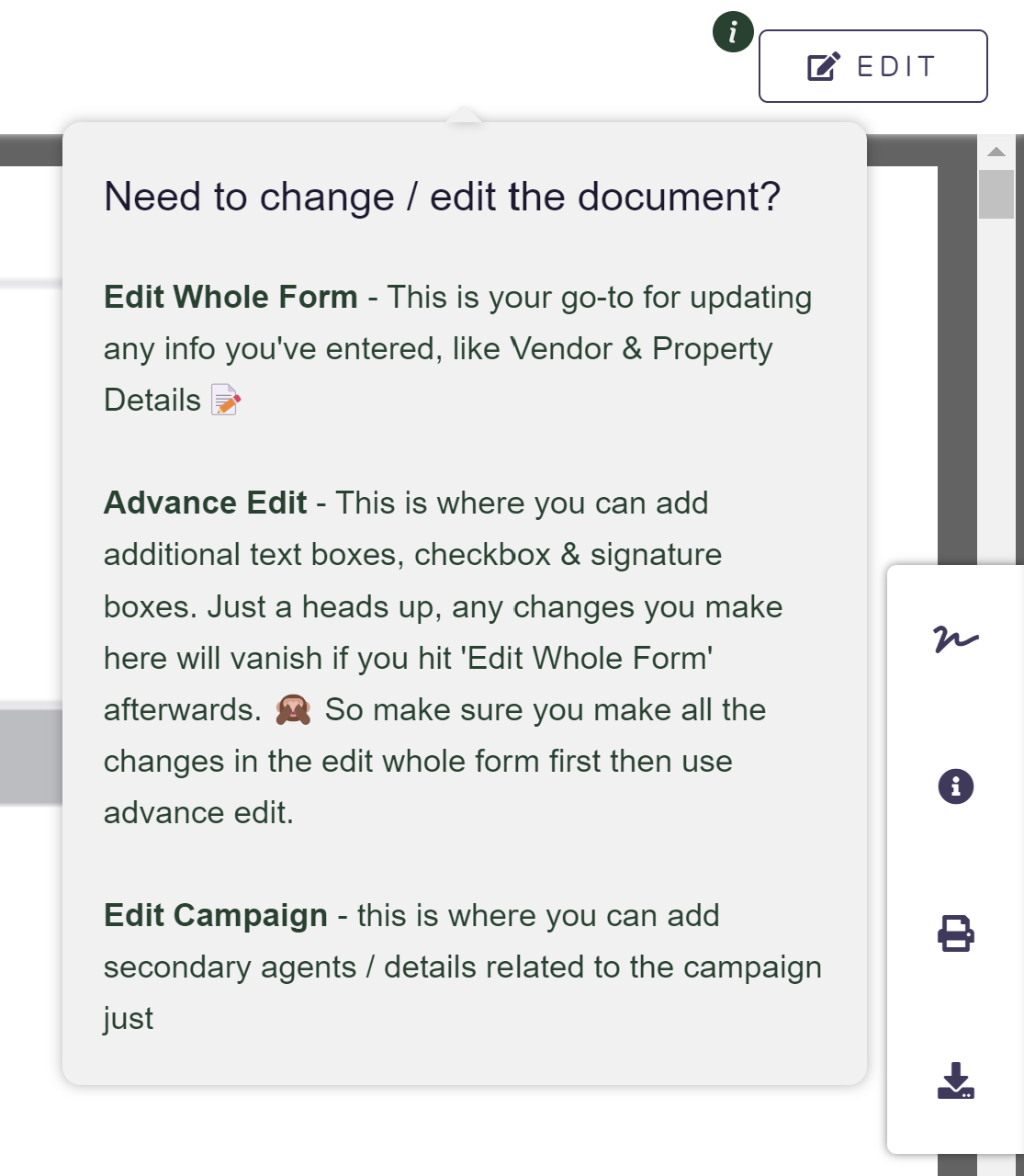Click the green info icon beside EDIT

(x=733, y=33)
